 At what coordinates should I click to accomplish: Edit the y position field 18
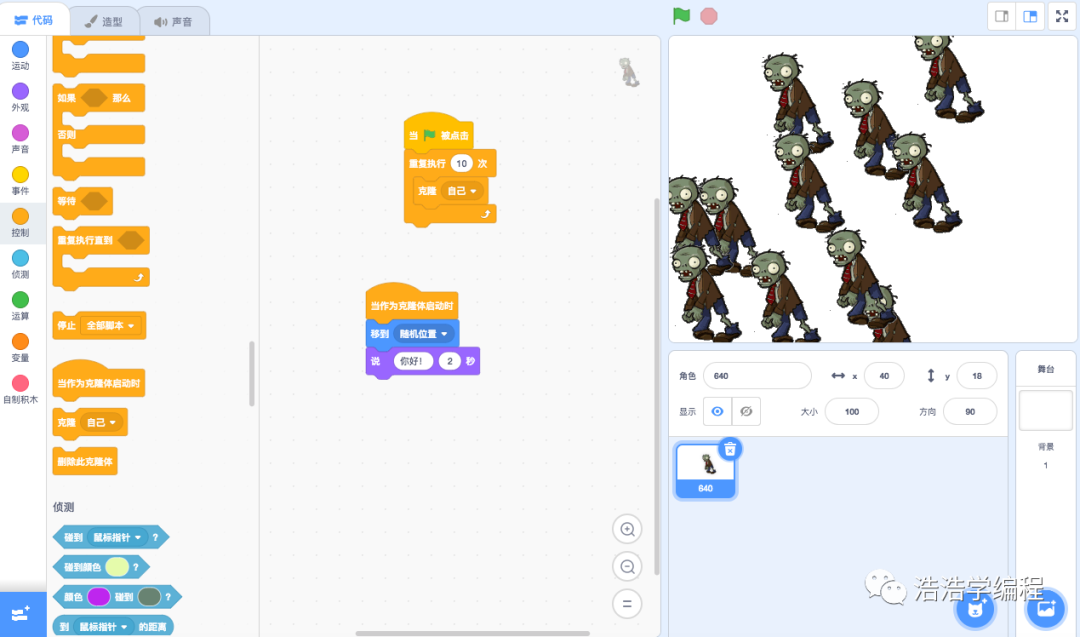coord(977,376)
